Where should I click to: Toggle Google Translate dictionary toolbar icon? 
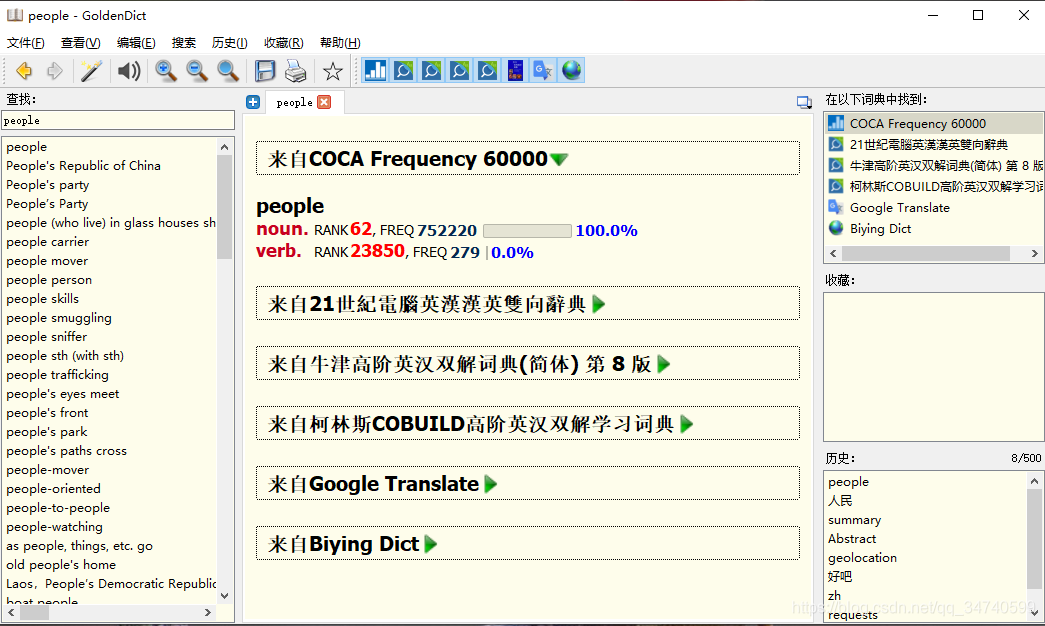coord(543,70)
